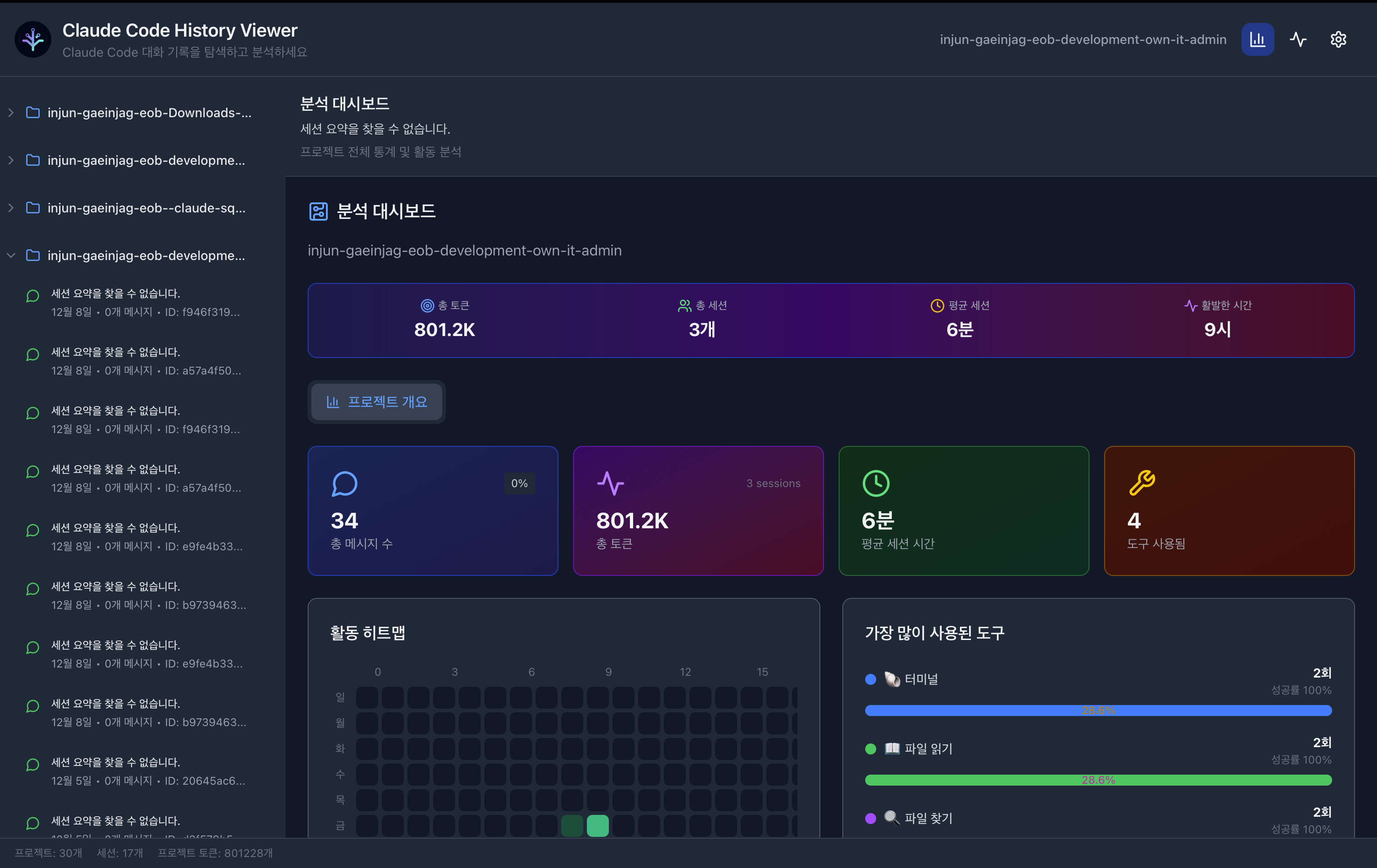The height and width of the screenshot is (868, 1377).
Task: Click the activity pulse icon in header
Action: (x=1297, y=39)
